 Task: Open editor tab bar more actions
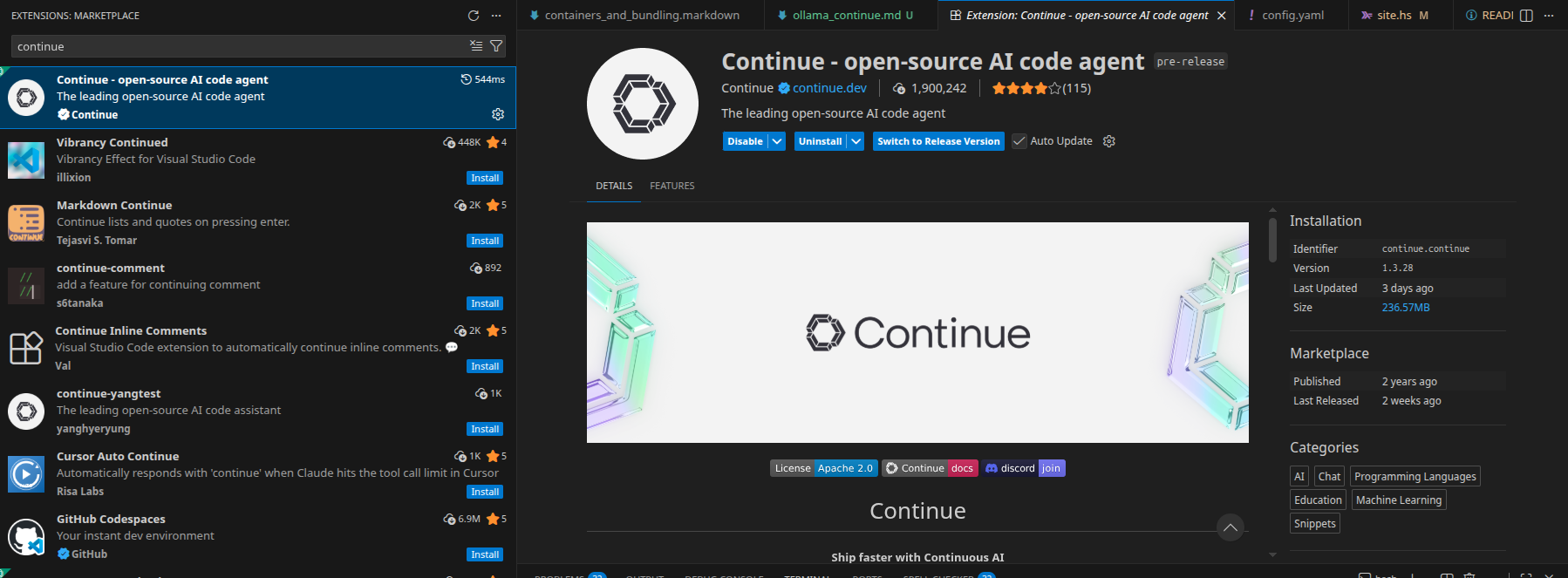(x=1549, y=16)
